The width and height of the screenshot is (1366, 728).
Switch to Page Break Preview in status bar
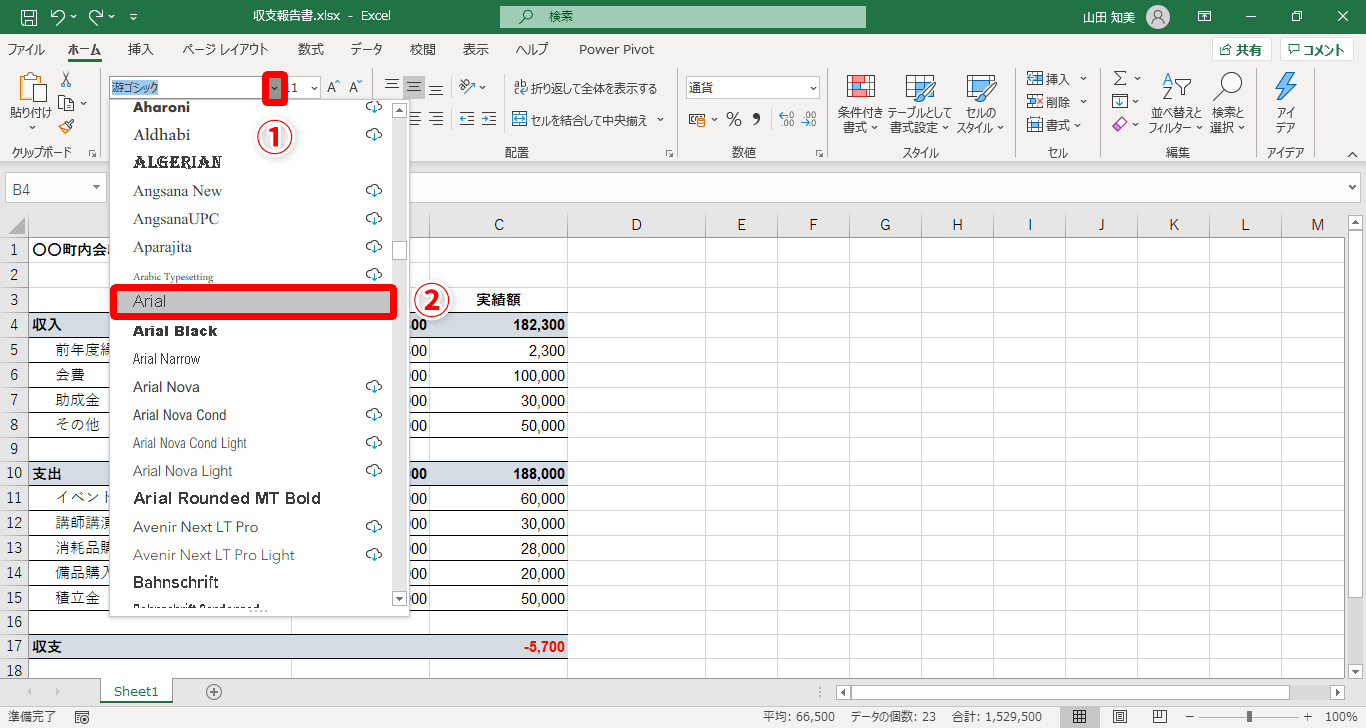(1159, 717)
